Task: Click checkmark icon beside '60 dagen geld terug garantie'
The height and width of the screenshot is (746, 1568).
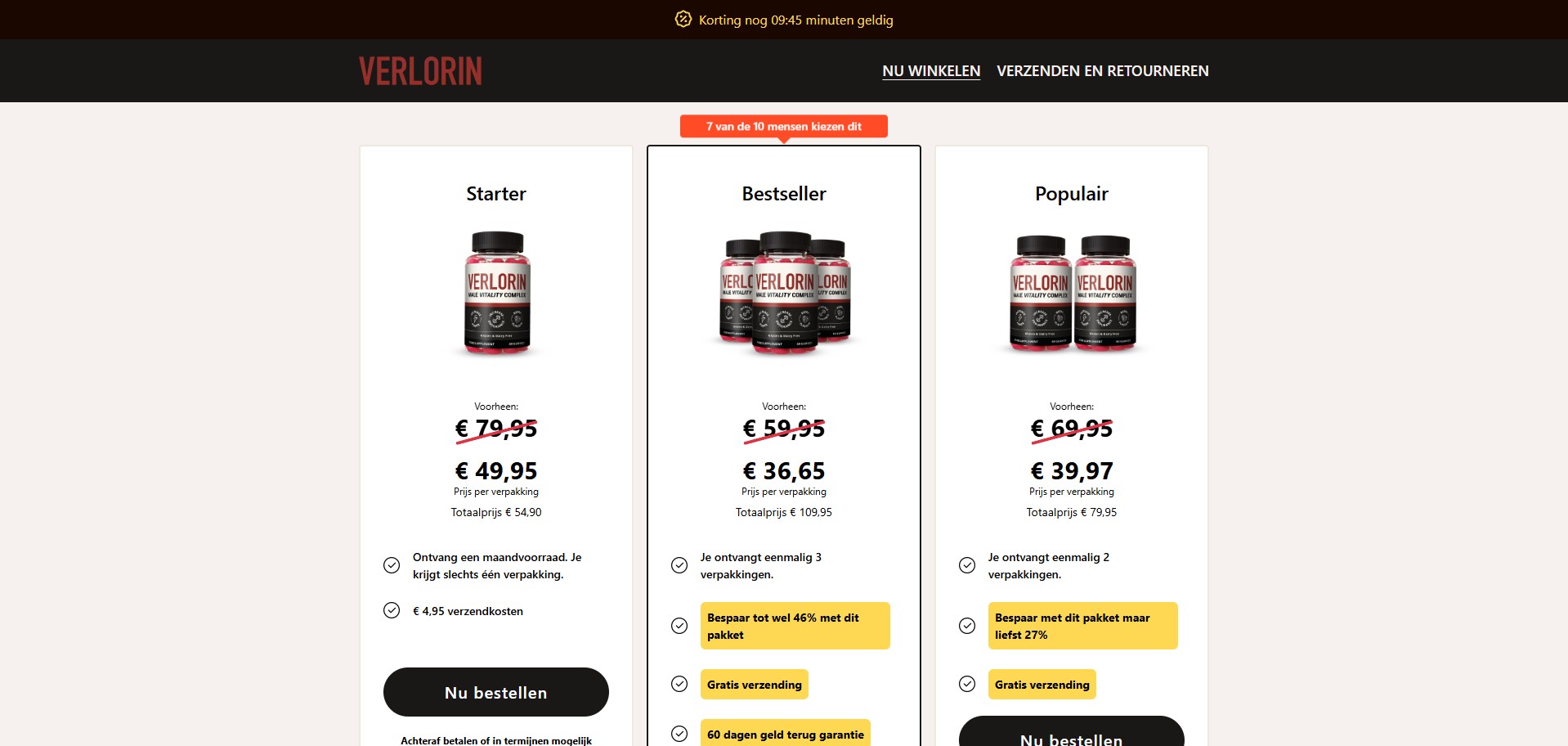Action: point(679,734)
